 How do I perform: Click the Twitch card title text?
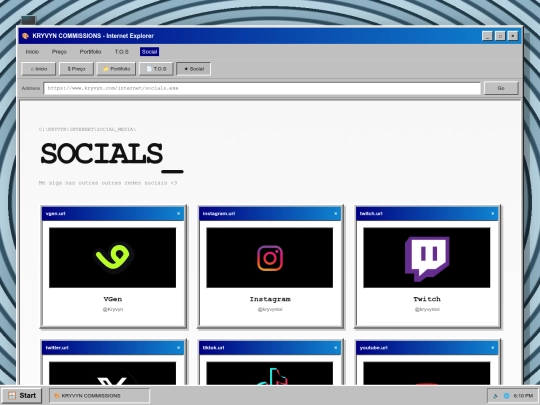(427, 299)
